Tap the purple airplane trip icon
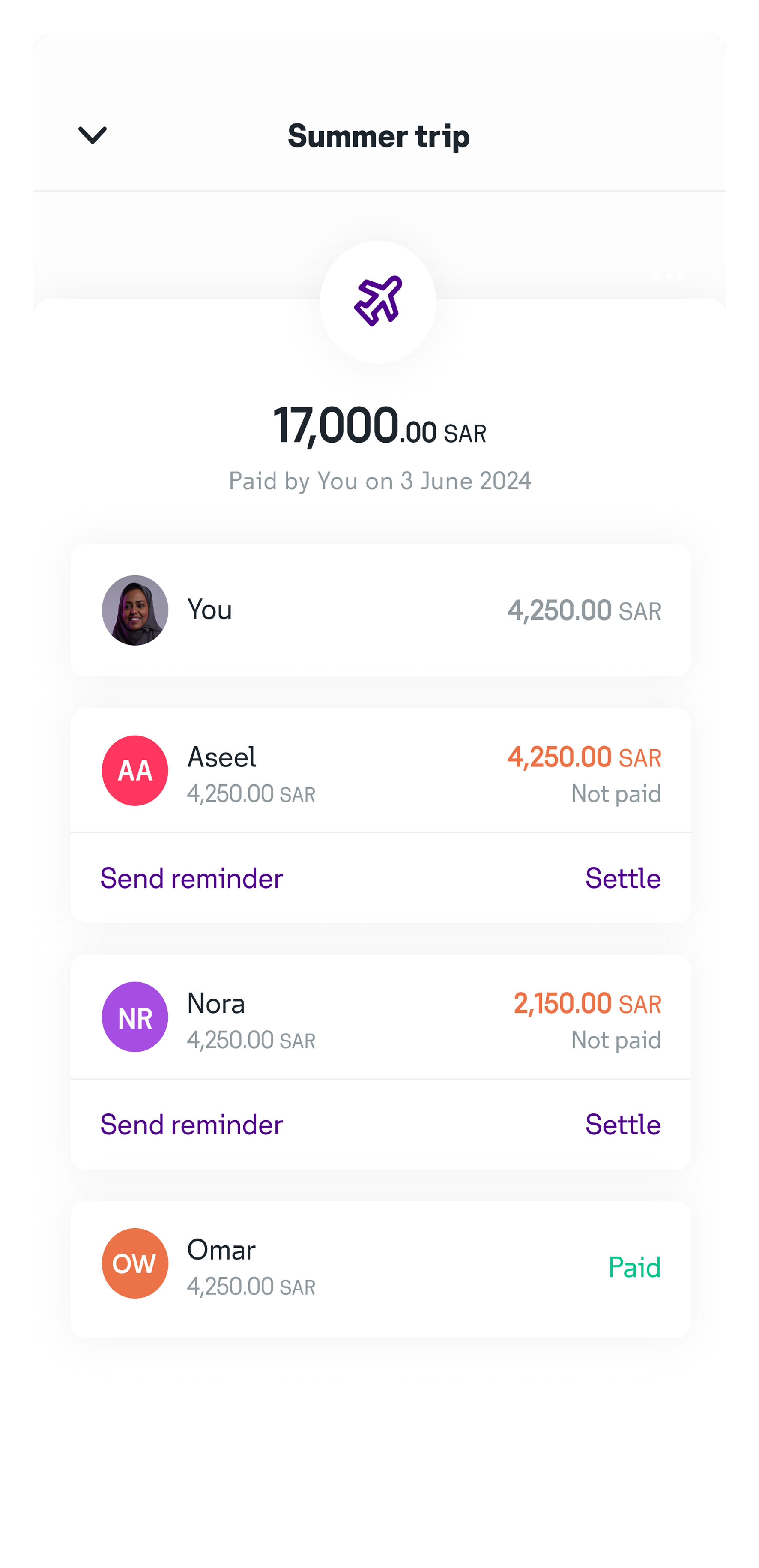Image resolution: width=759 pixels, height=1568 pixels. [378, 301]
